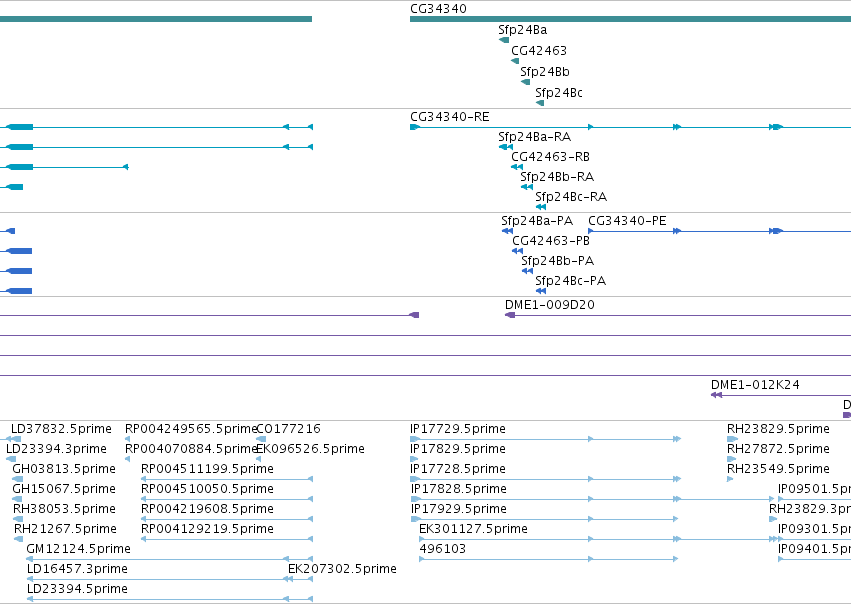Select the RP004129219.5prime EST label

pyautogui.click(x=207, y=530)
